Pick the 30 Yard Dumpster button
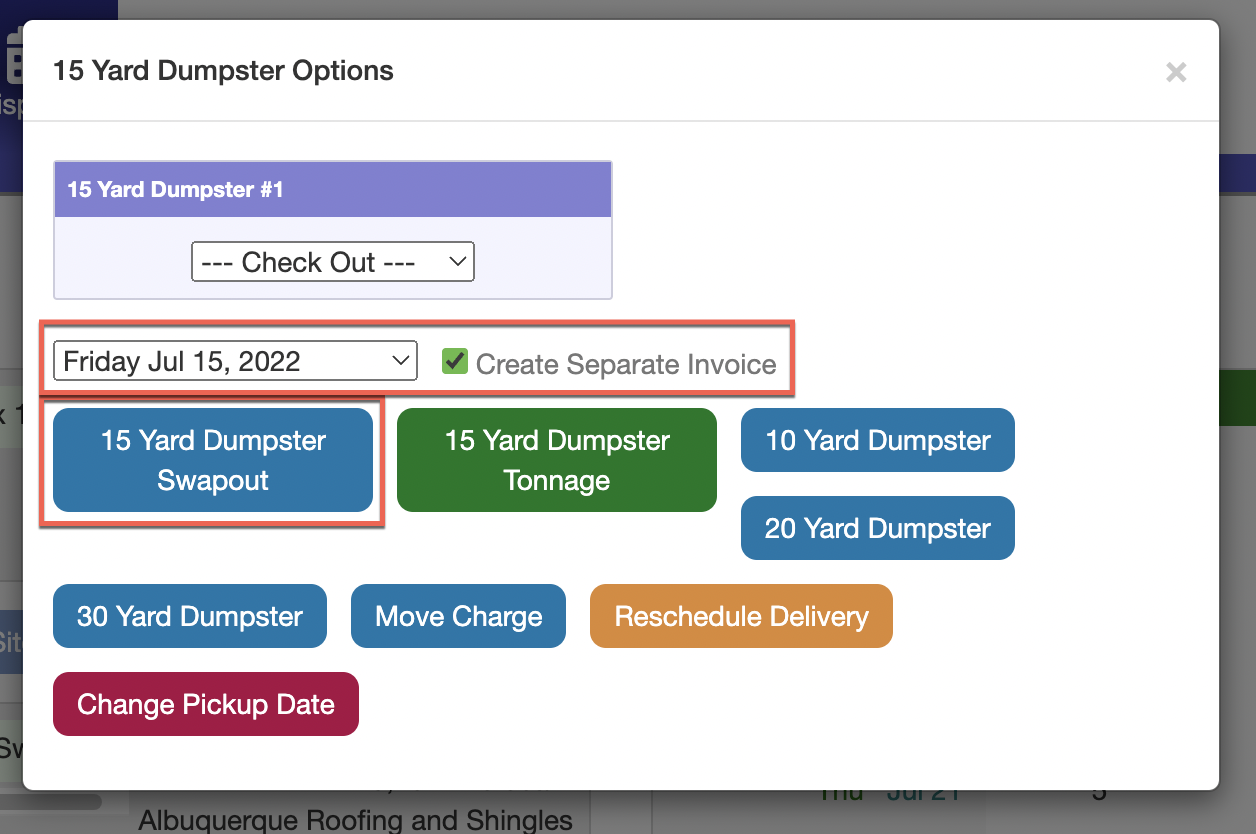Screen dimensions: 1256x834 [x=190, y=616]
